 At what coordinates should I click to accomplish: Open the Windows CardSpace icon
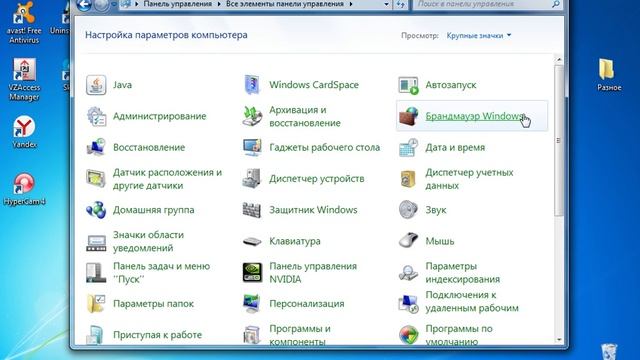coord(252,85)
